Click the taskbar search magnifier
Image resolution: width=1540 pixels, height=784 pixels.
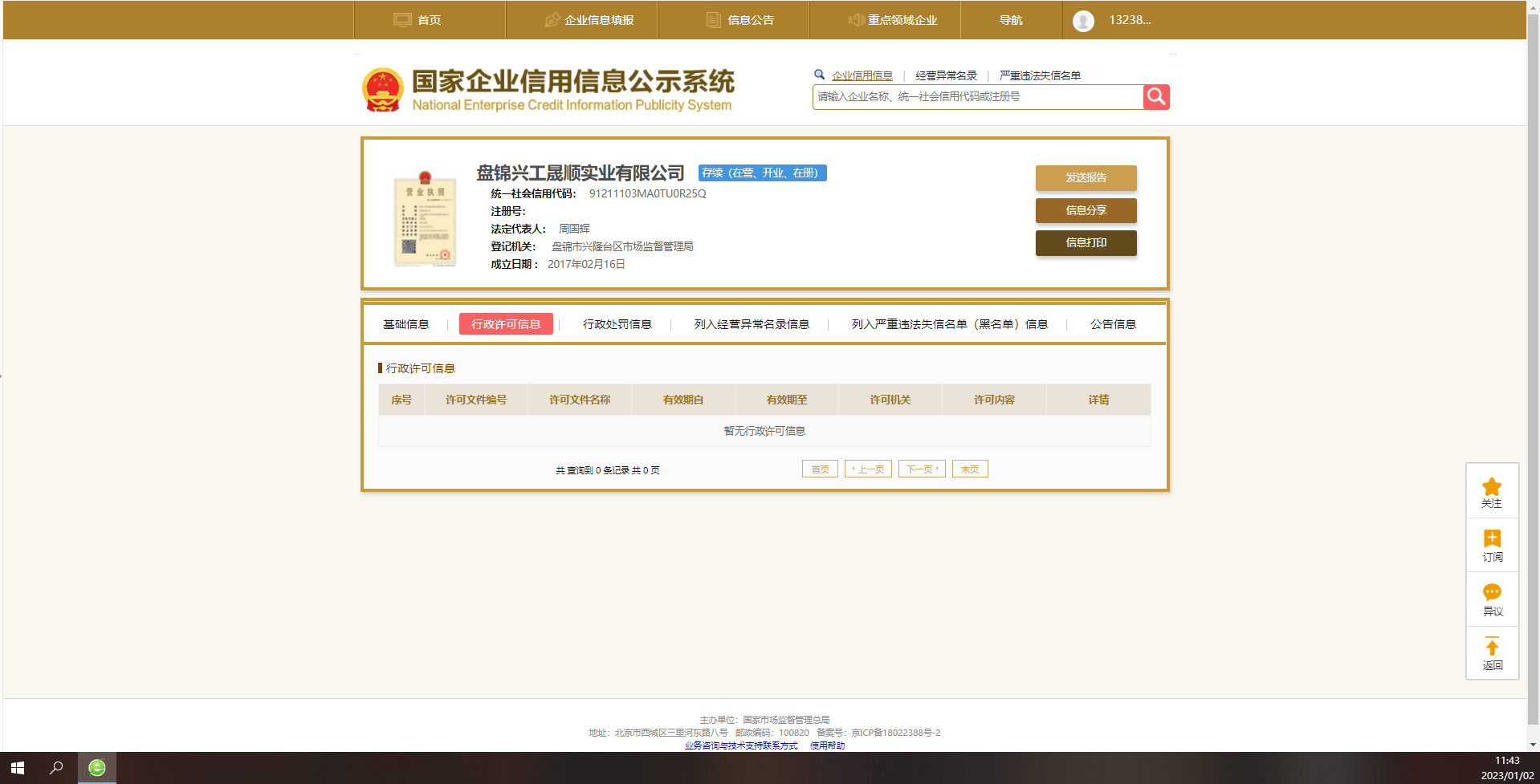point(56,768)
